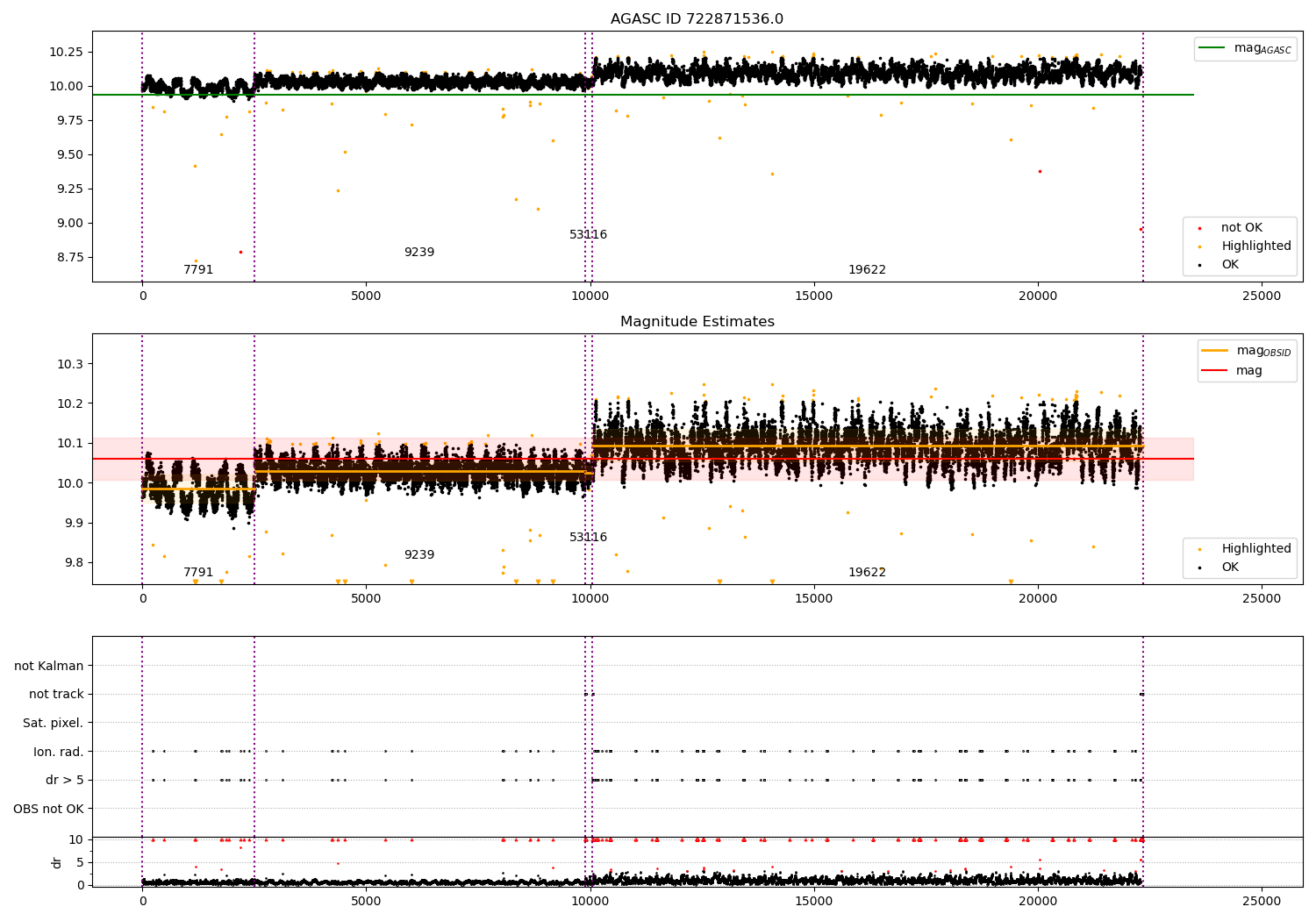Viewport: 1316px width, 921px height.
Task: Select the orange mag OBSID legend line
Action: click(x=1215, y=351)
